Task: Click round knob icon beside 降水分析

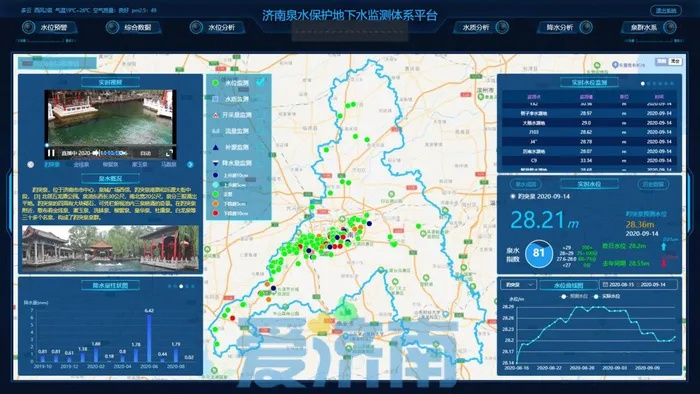Action: tap(586, 28)
